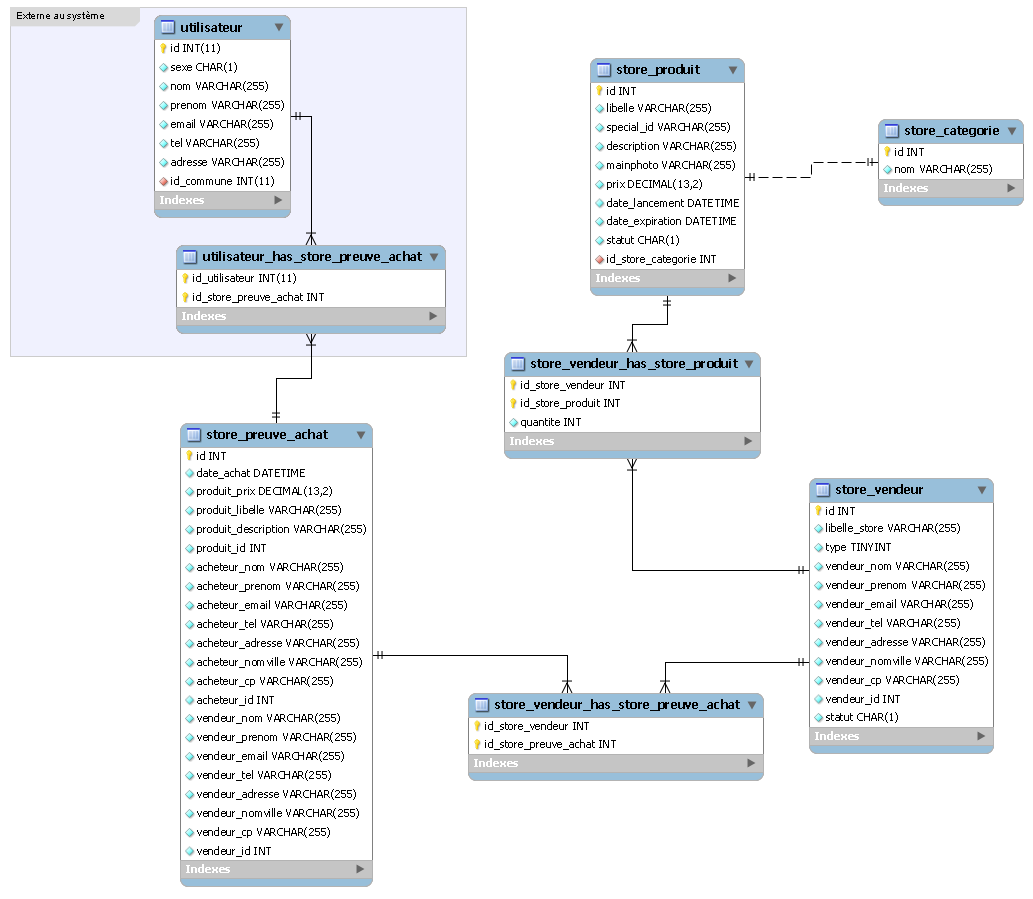Select id_store_preuve_achat INT in utilisateur_has table
The image size is (1033, 899).
311,297
